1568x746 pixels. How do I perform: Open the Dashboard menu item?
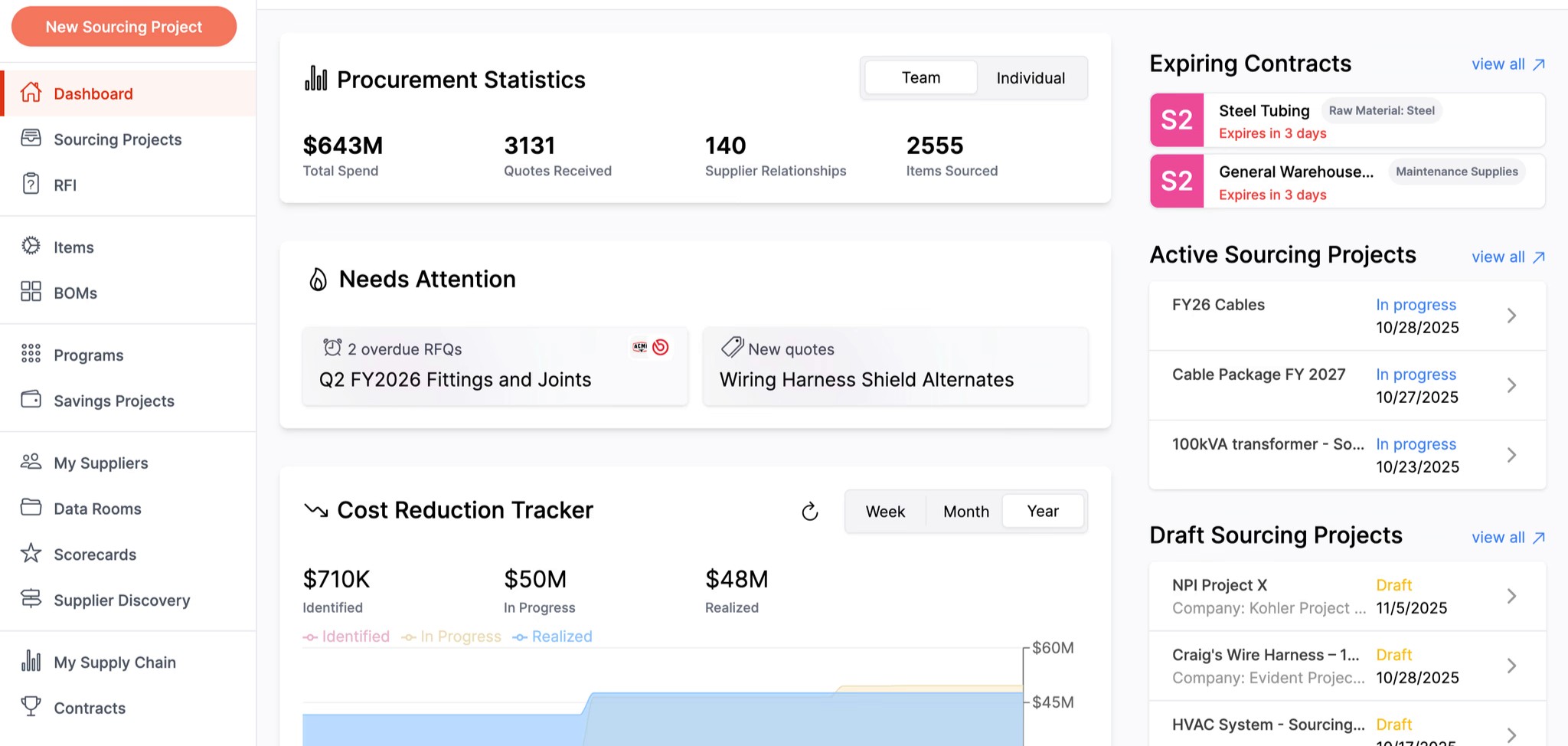pos(129,93)
